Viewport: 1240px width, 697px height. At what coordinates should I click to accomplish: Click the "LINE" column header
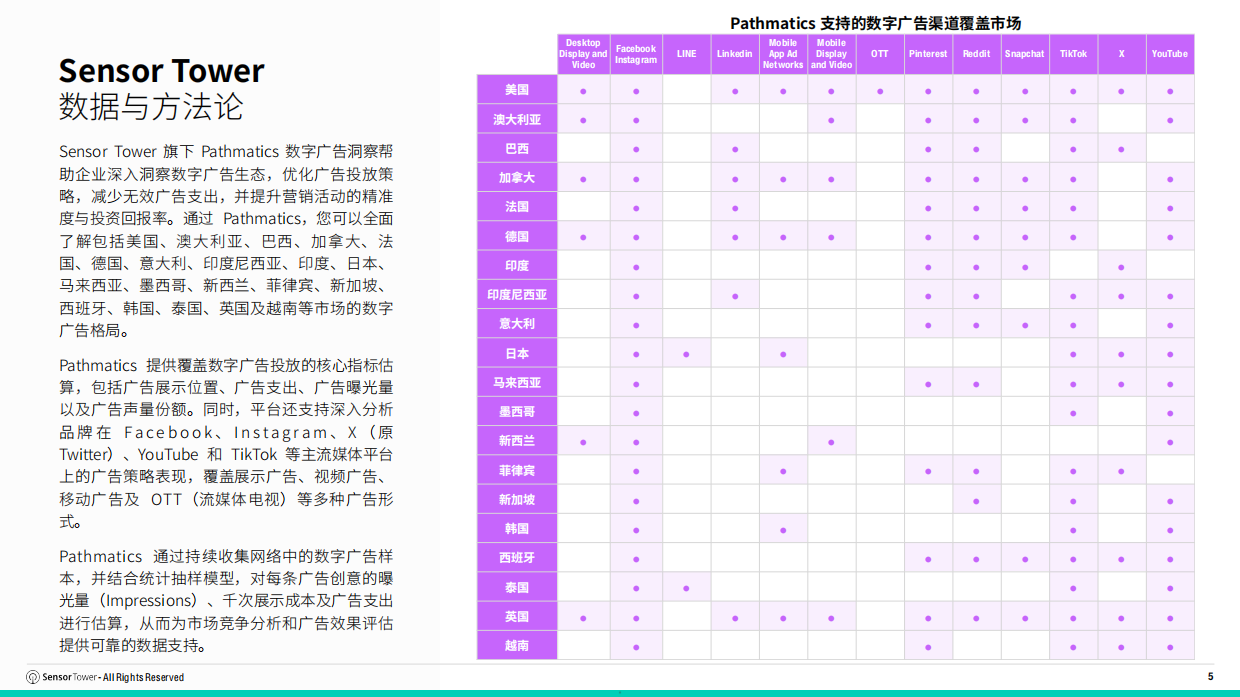click(686, 54)
